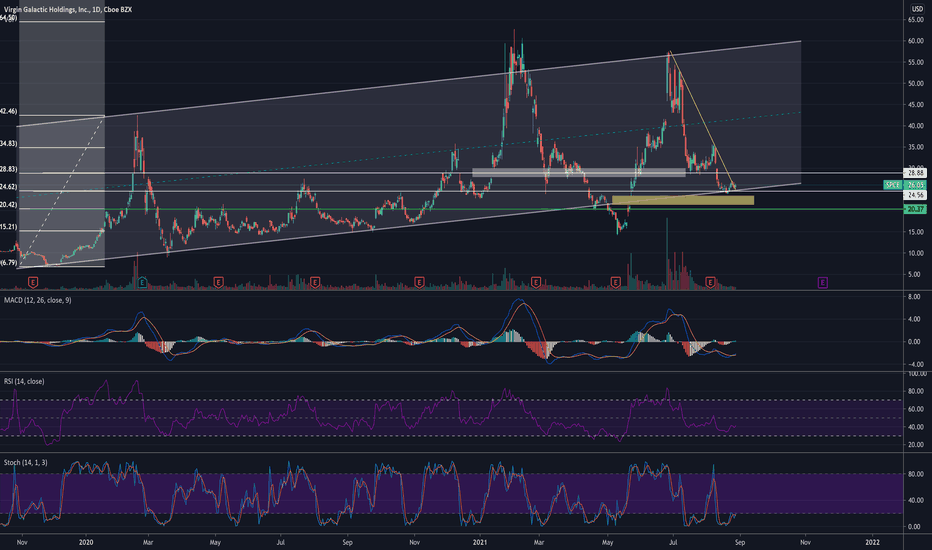Screen dimensions: 932x550
Task: Open the earnings marker near May 2021
Action: (616, 282)
